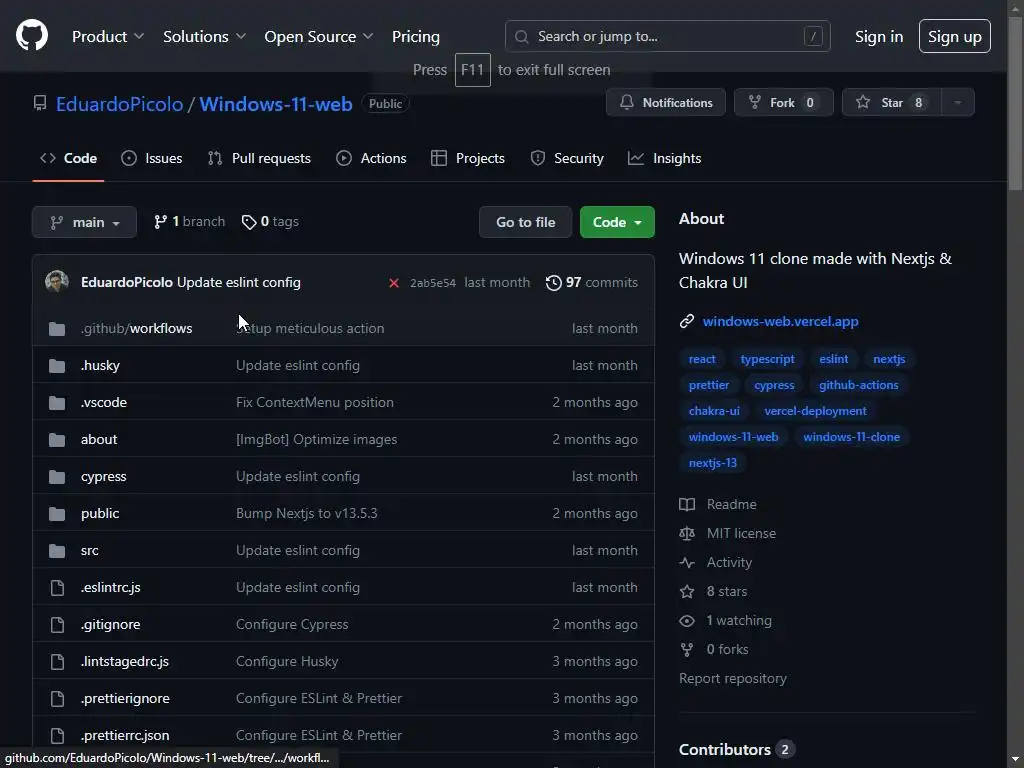
Task: Open the .lintstagedrc.js file
Action: [x=125, y=662]
